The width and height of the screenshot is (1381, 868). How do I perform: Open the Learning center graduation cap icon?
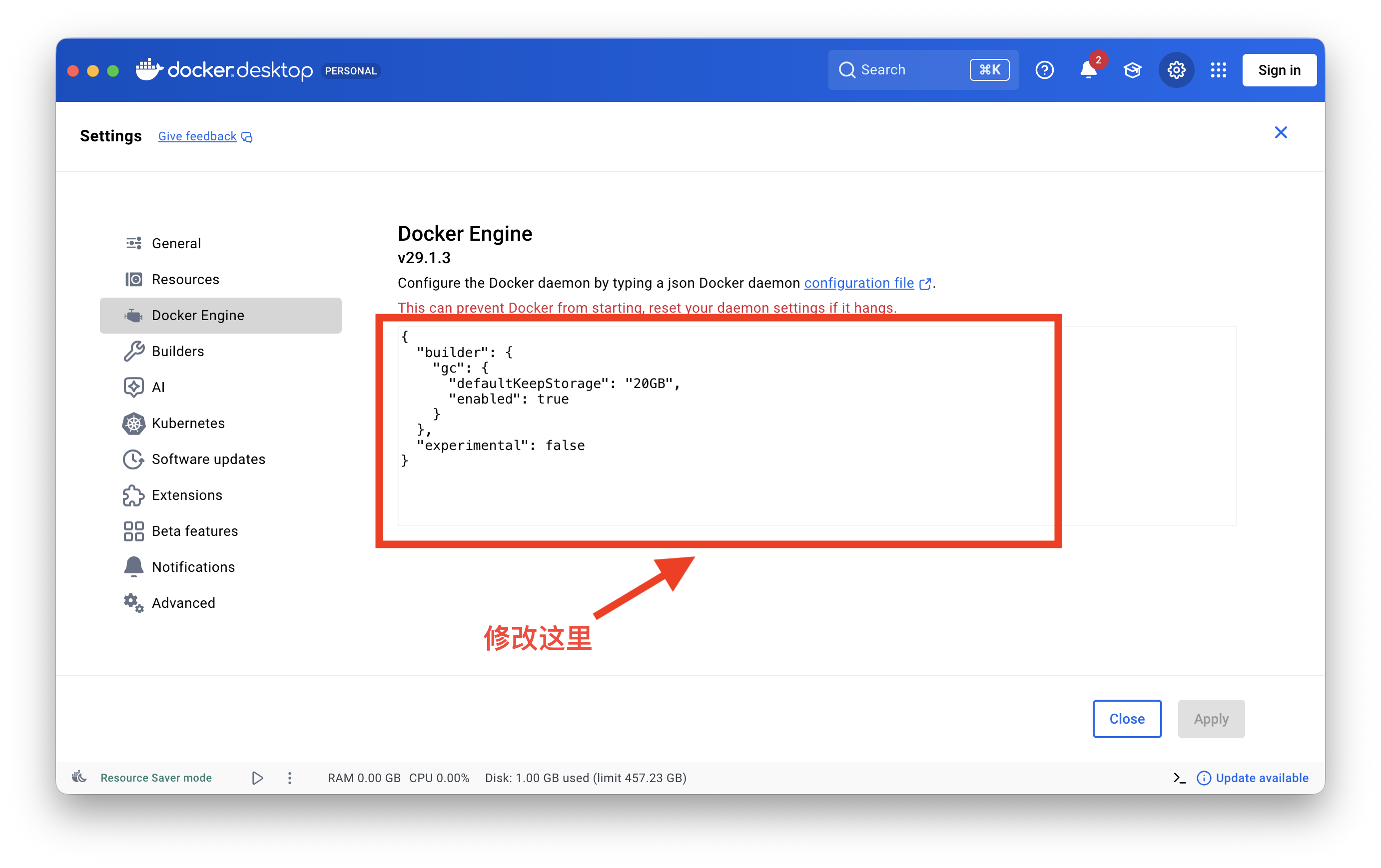pos(1132,70)
